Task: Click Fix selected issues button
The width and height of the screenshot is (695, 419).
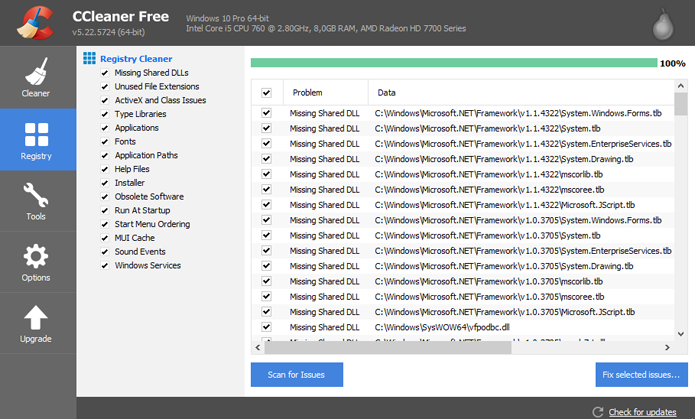Action: pos(641,375)
